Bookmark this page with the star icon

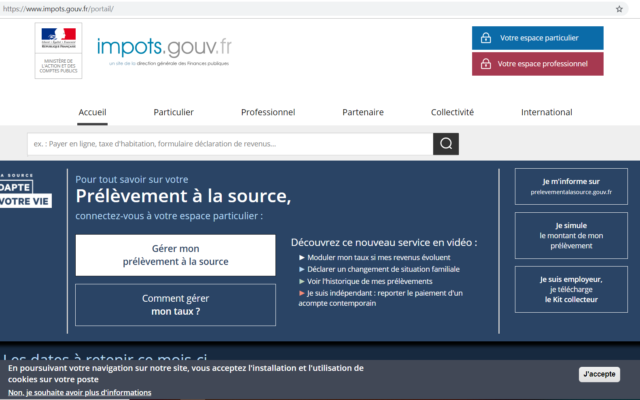tap(619, 9)
